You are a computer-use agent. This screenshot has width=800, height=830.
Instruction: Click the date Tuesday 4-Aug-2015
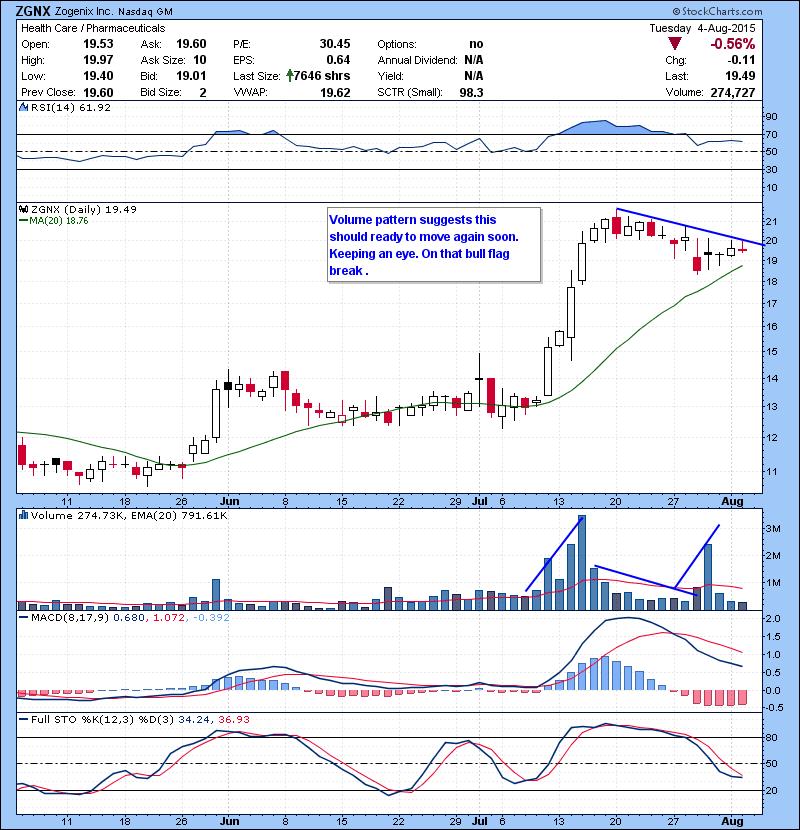coord(703,28)
